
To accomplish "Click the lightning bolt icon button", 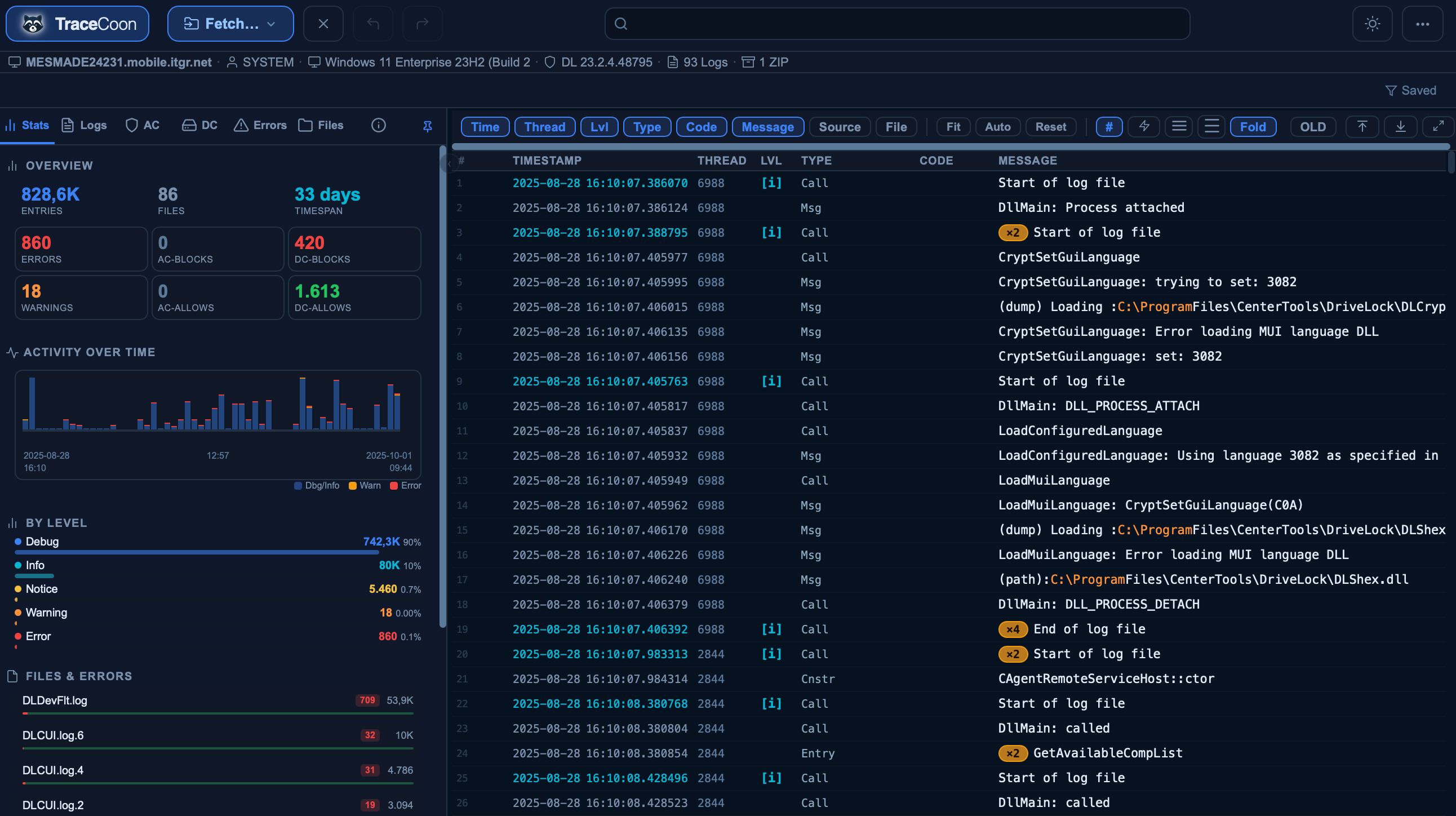I will point(1144,127).
